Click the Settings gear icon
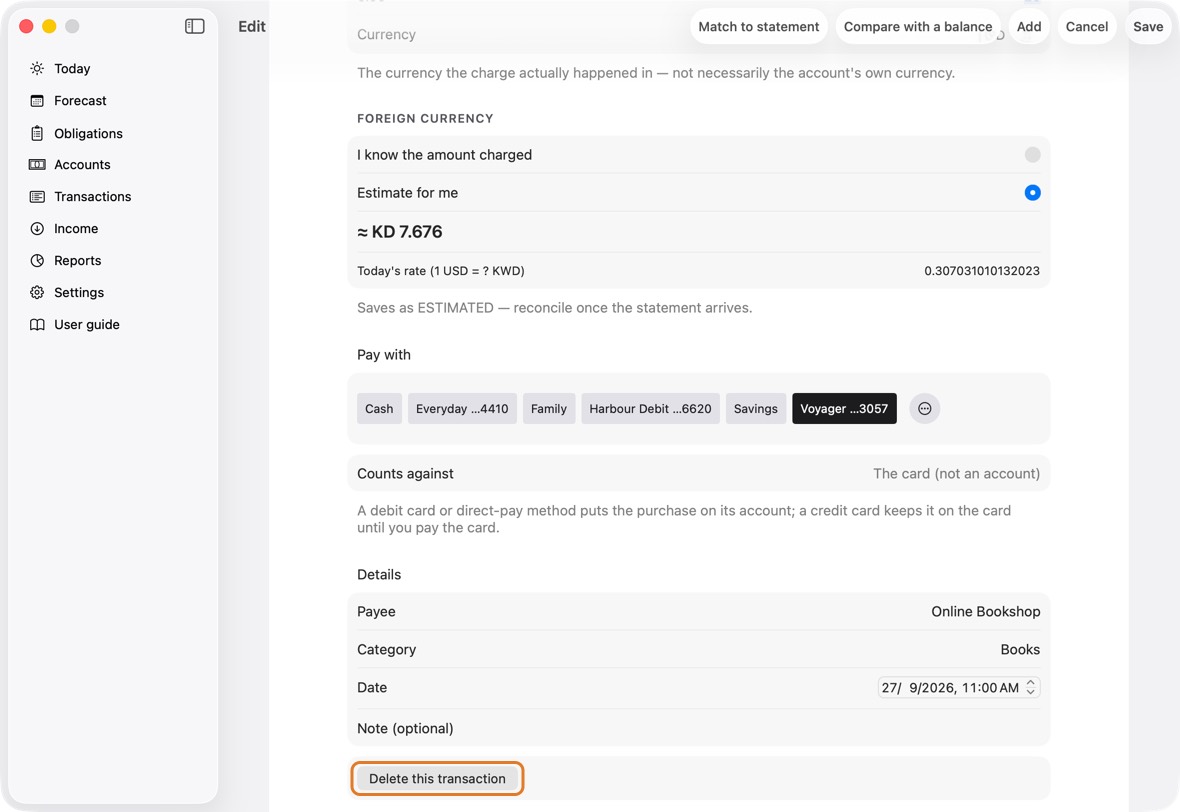The width and height of the screenshot is (1180, 812). (x=37, y=293)
